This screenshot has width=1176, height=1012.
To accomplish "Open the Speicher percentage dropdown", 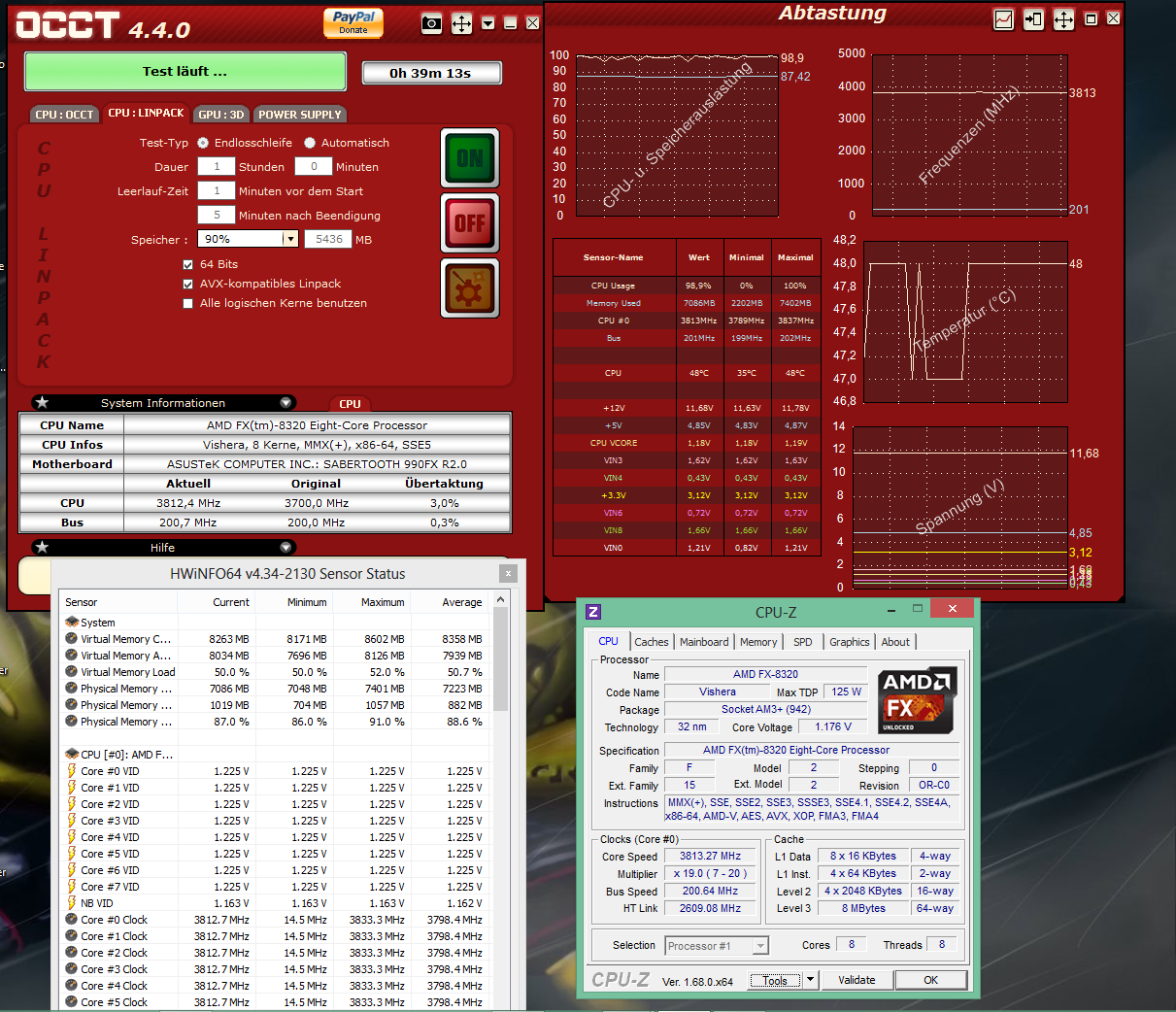I will 289,239.
